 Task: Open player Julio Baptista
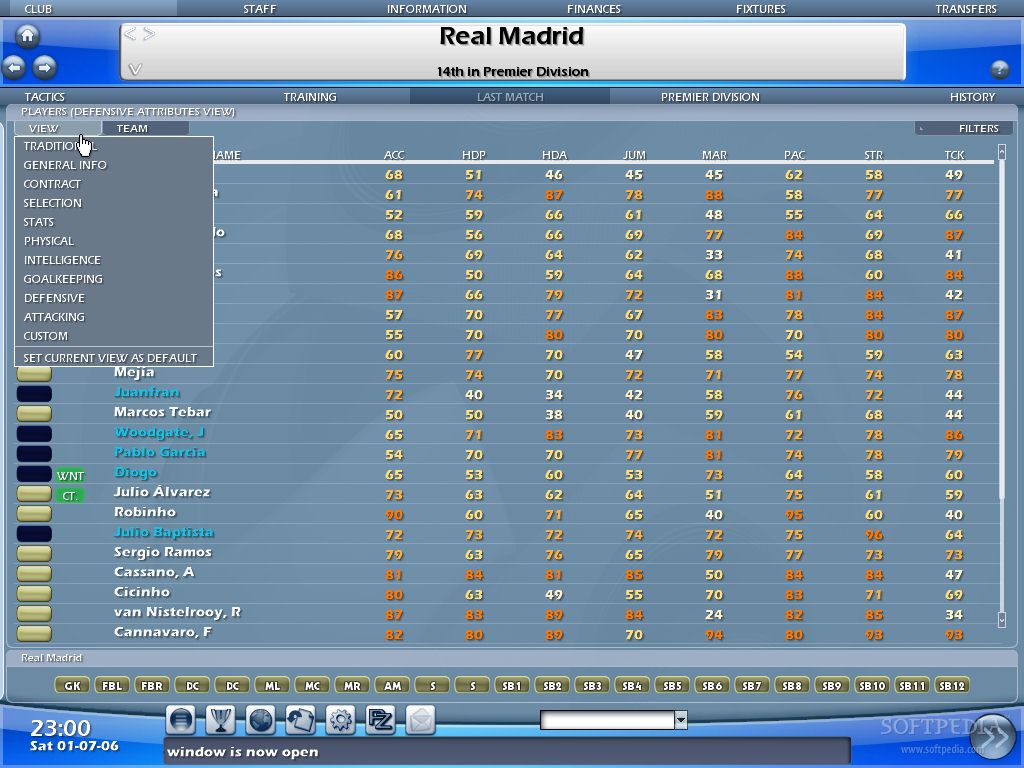pos(163,532)
